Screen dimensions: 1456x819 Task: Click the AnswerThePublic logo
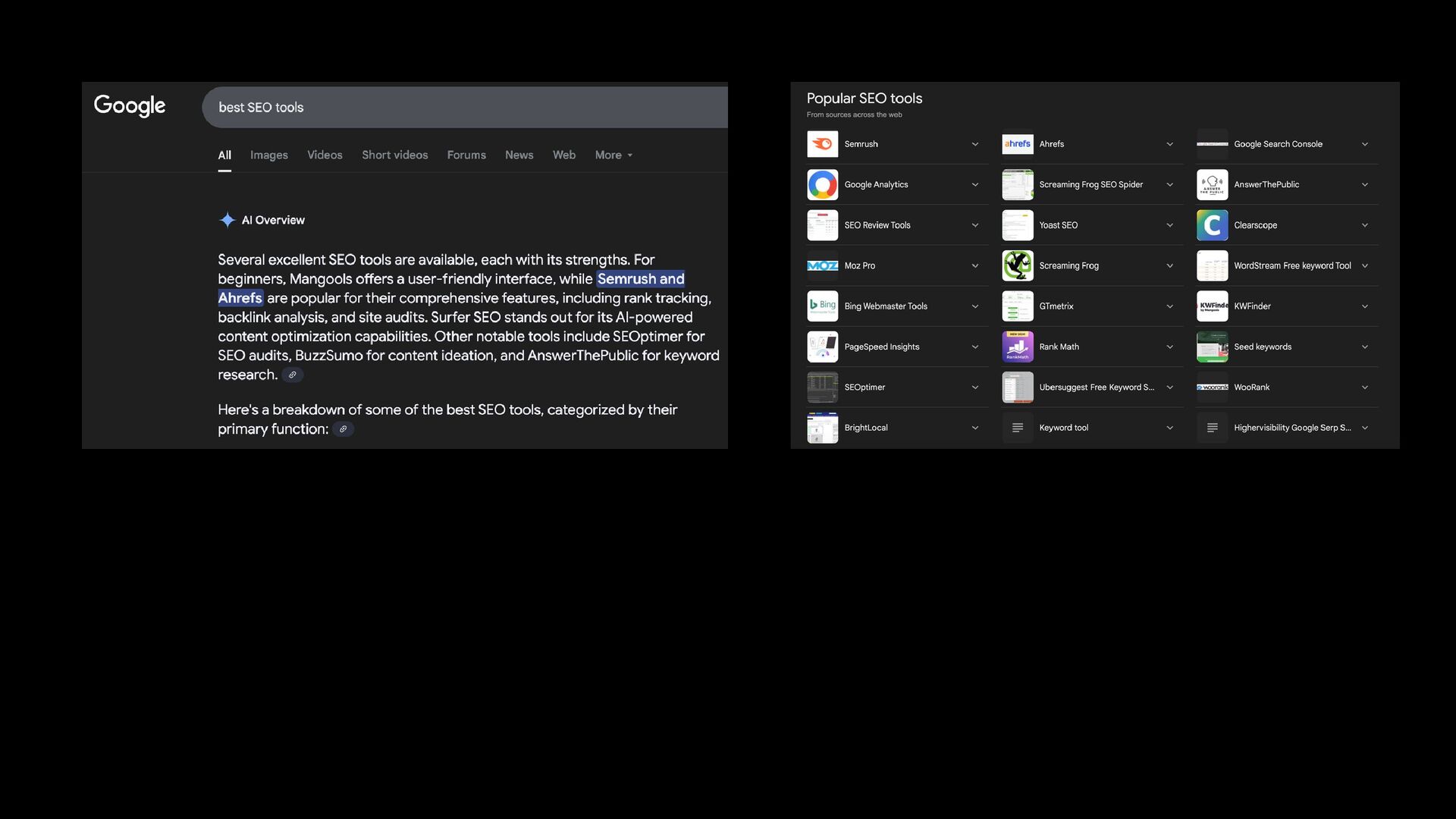(x=1212, y=184)
